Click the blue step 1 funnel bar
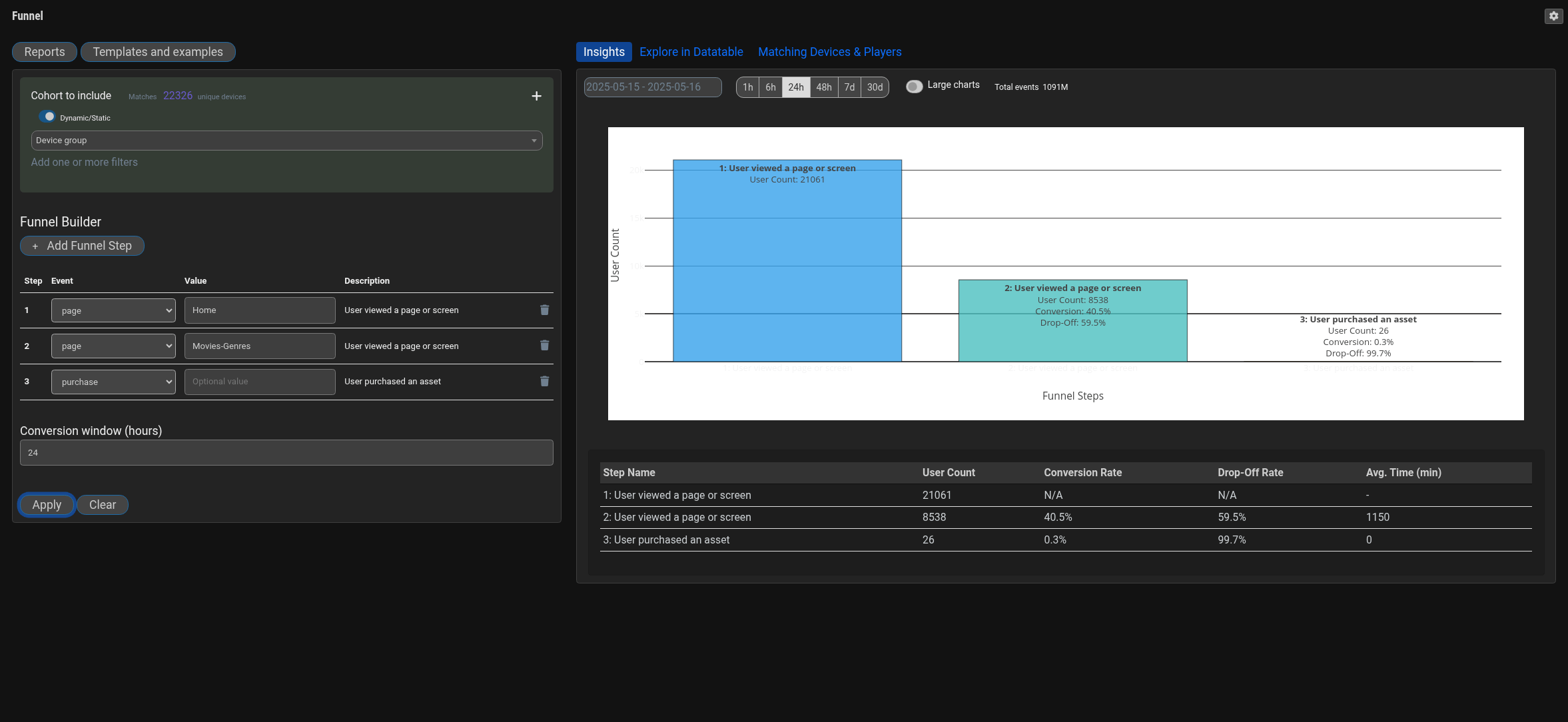This screenshot has height=722, width=1568. tap(787, 266)
